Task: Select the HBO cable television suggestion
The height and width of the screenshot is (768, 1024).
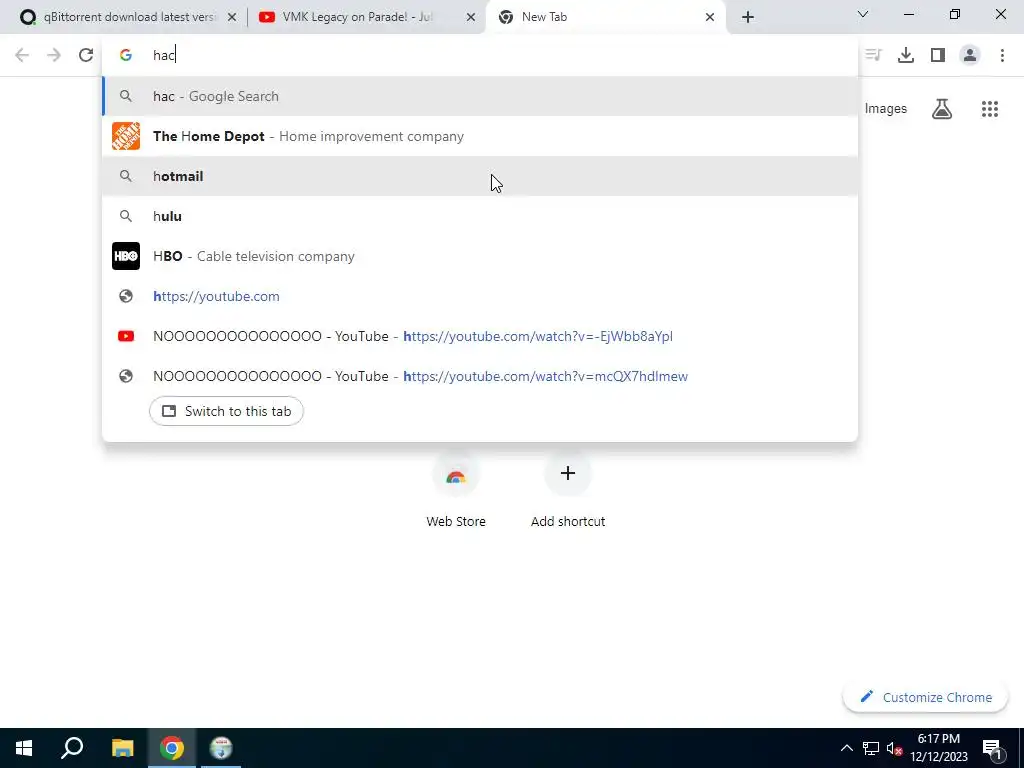Action: [x=480, y=256]
